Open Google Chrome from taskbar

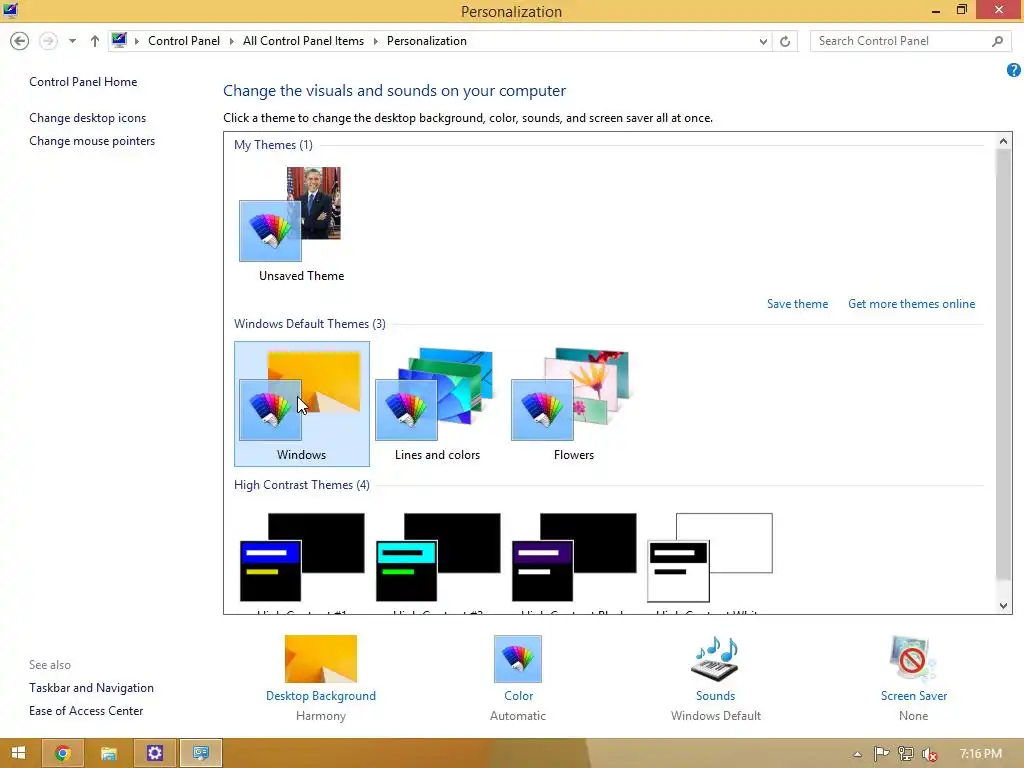tap(63, 753)
